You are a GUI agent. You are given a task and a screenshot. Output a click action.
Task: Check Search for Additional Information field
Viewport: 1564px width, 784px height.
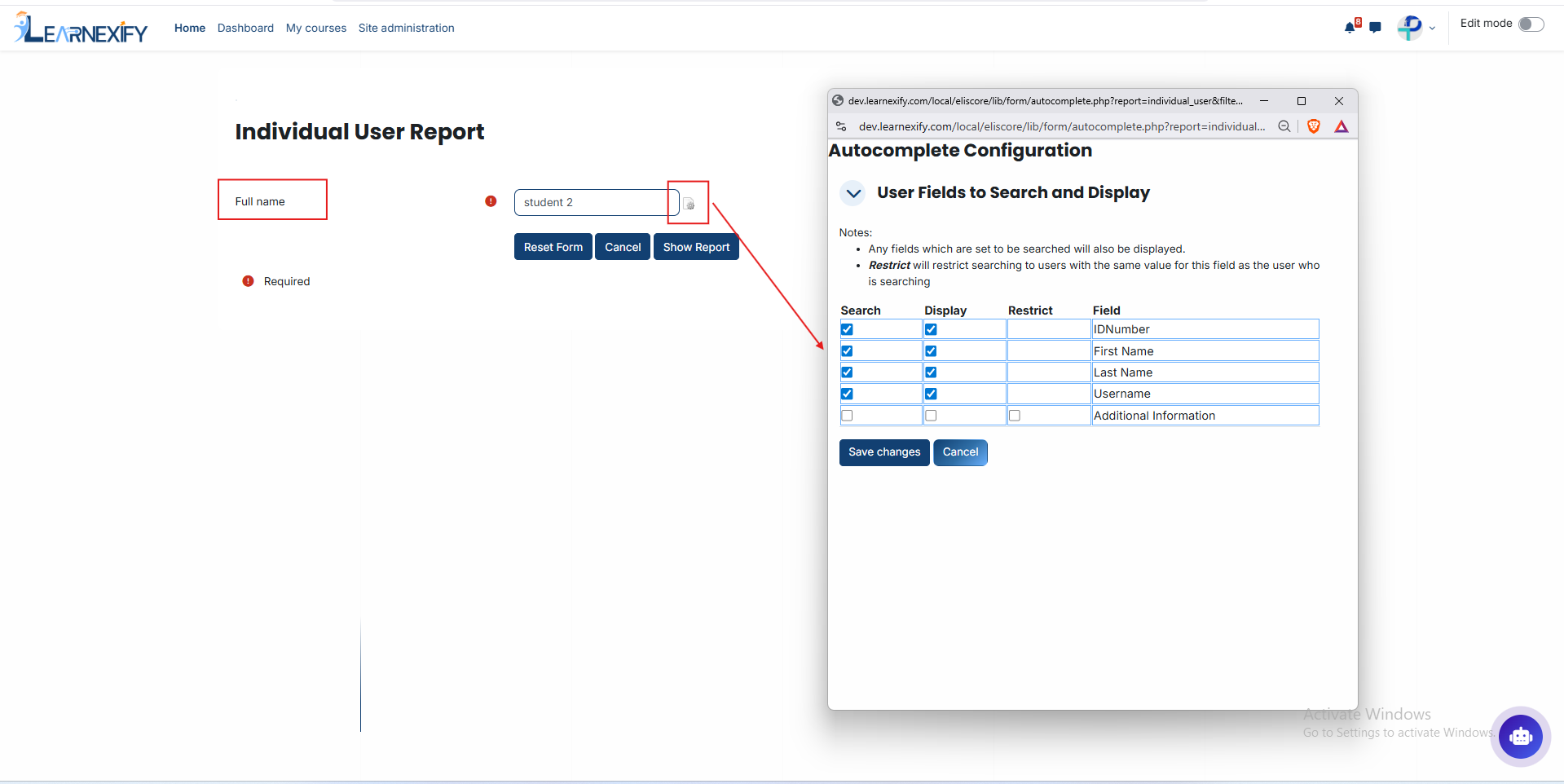[847, 416]
